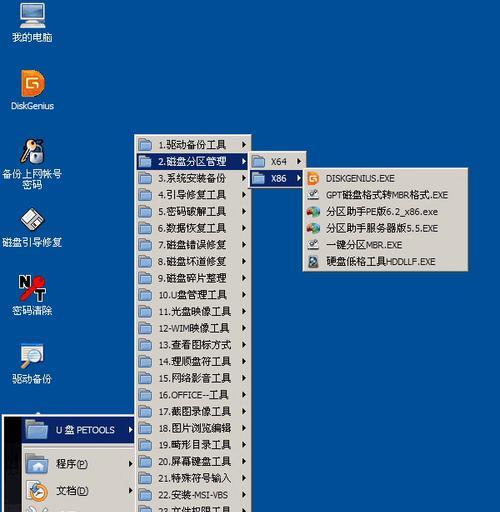Click folder icon of 1.驱动备份工具
Screen dimensions: 500x512
click(145, 145)
